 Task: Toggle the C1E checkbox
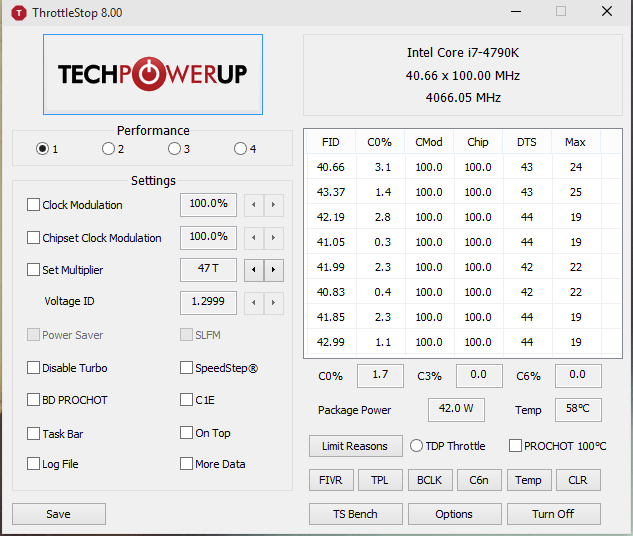point(186,400)
